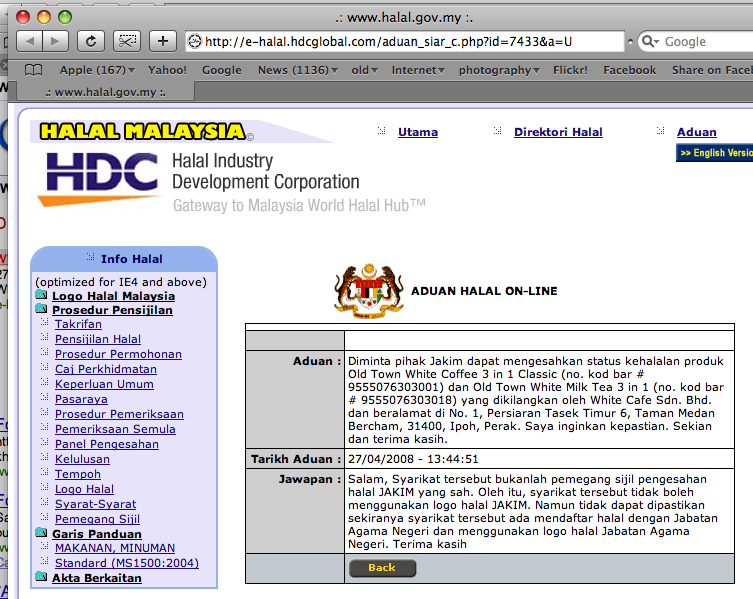Click the ADUAN HALAL ON-LINE heading
753x599 pixels.
tap(484, 291)
